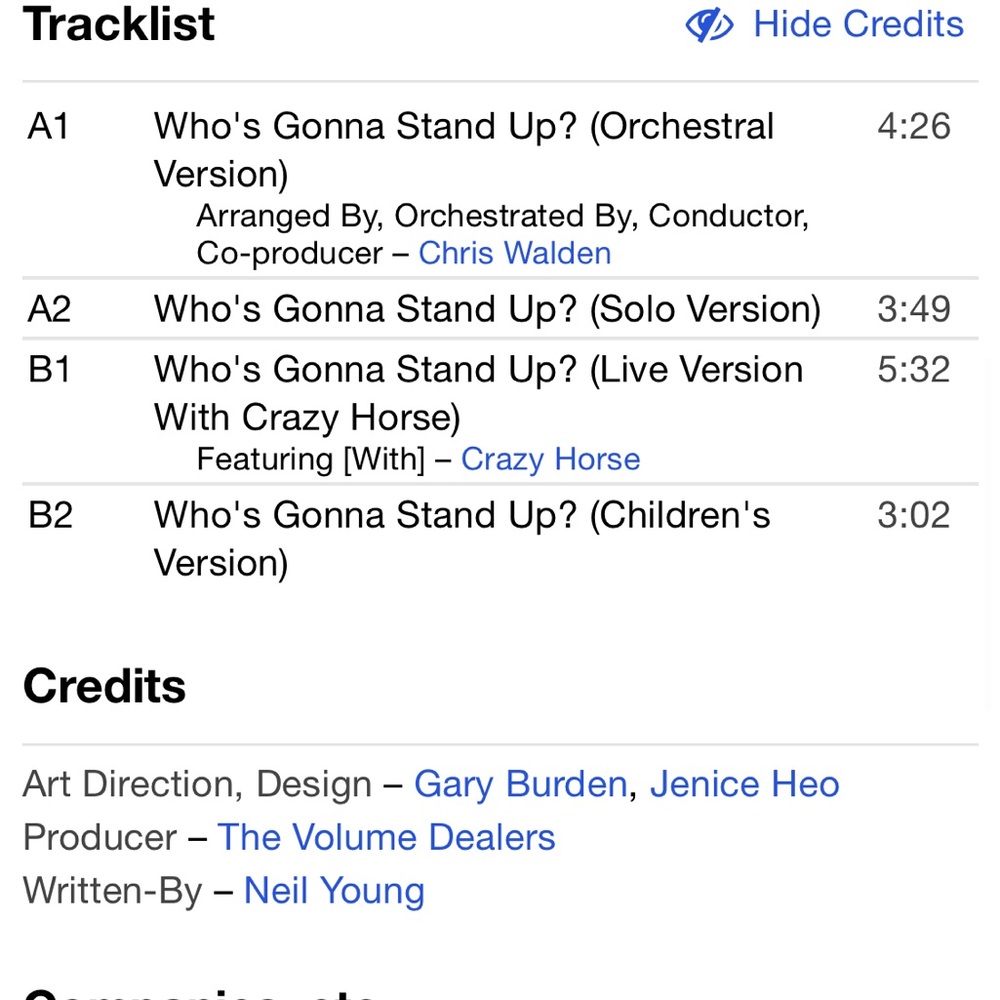Click the Tracklist section heading

pyautogui.click(x=119, y=24)
